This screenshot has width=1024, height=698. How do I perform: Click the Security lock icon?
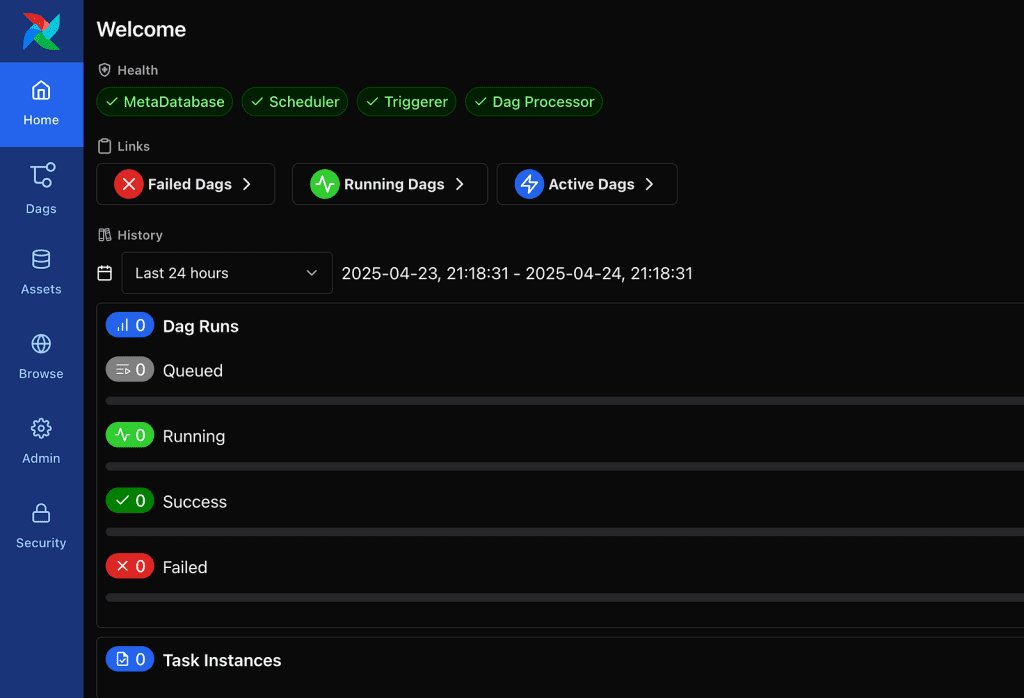[41, 513]
